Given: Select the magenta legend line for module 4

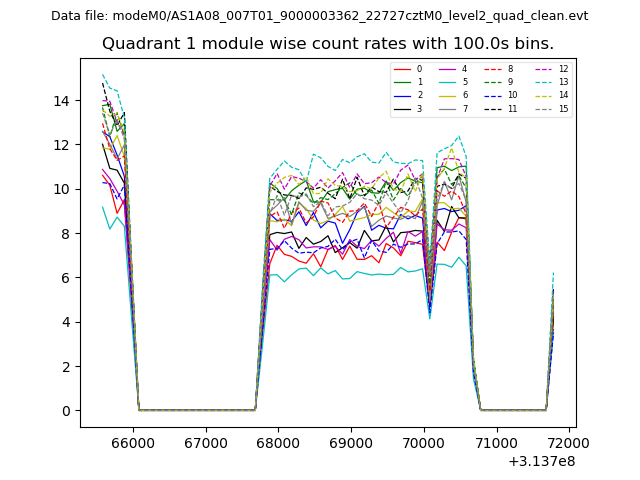Looking at the screenshot, I should point(448,69).
